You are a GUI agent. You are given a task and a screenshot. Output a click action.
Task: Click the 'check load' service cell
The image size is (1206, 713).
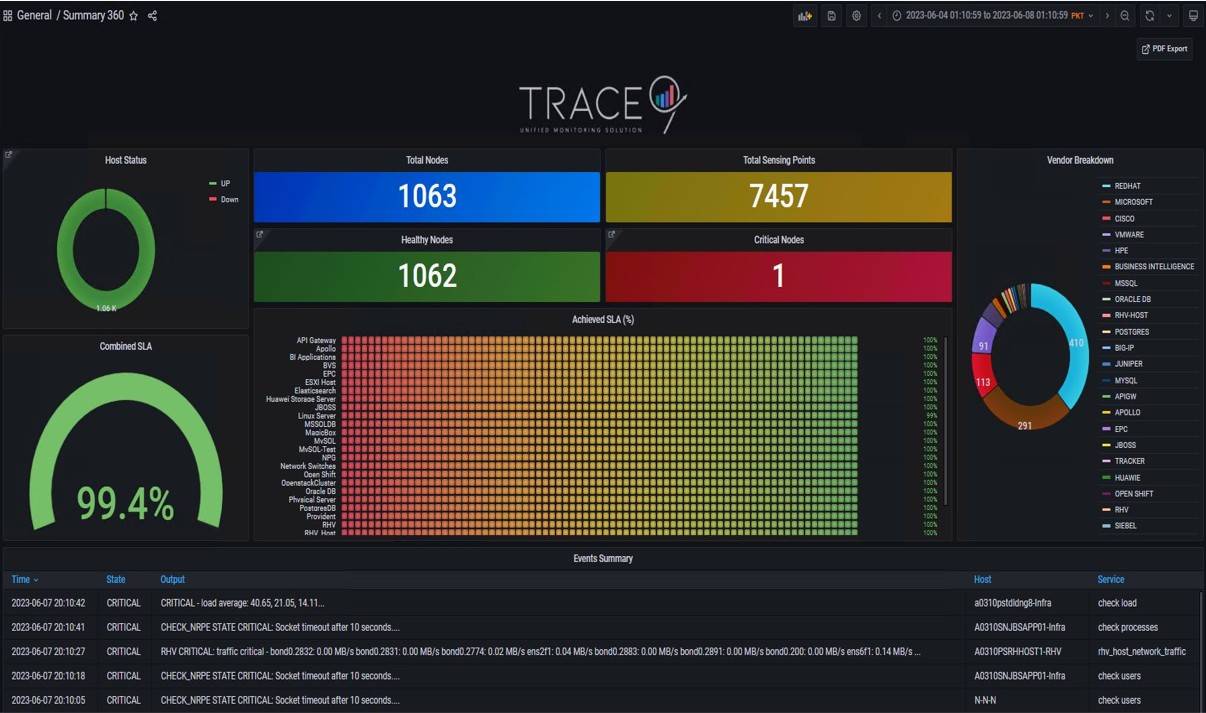click(x=1117, y=603)
